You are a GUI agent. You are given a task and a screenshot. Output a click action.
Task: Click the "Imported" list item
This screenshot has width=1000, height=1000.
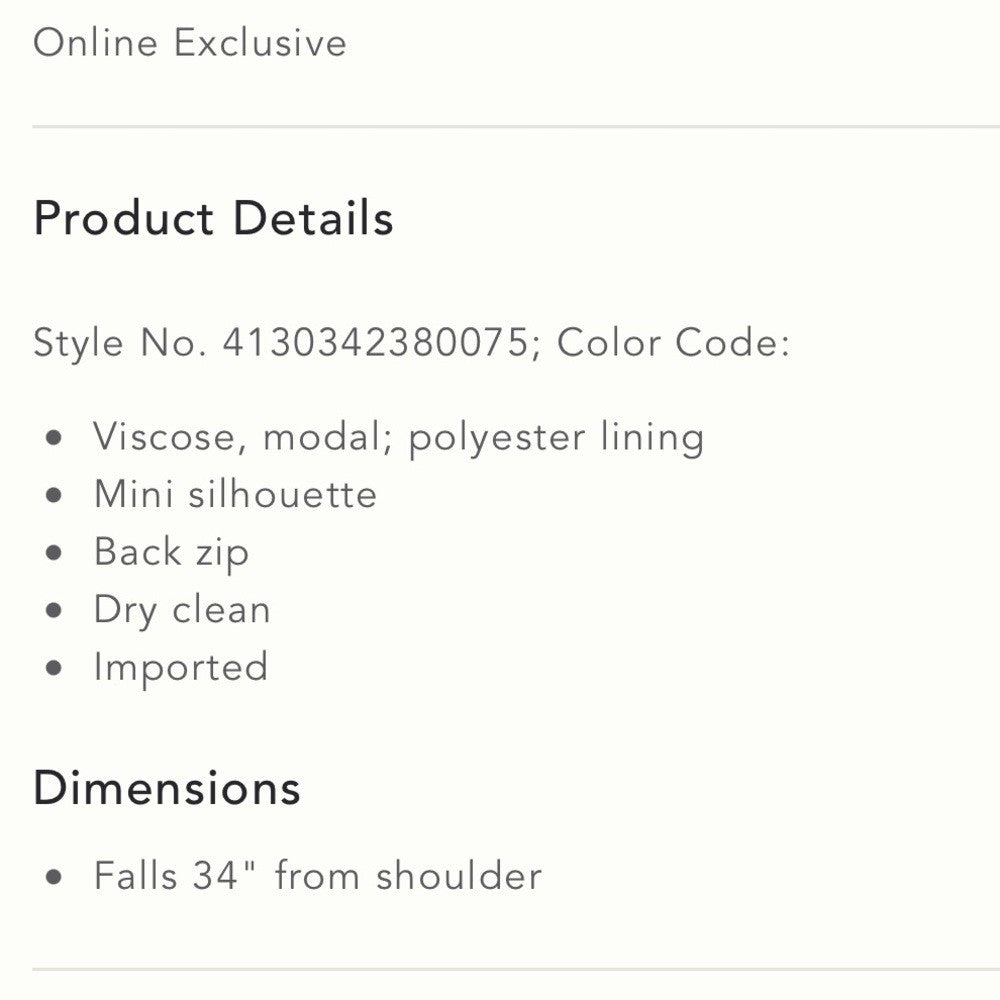pos(181,667)
